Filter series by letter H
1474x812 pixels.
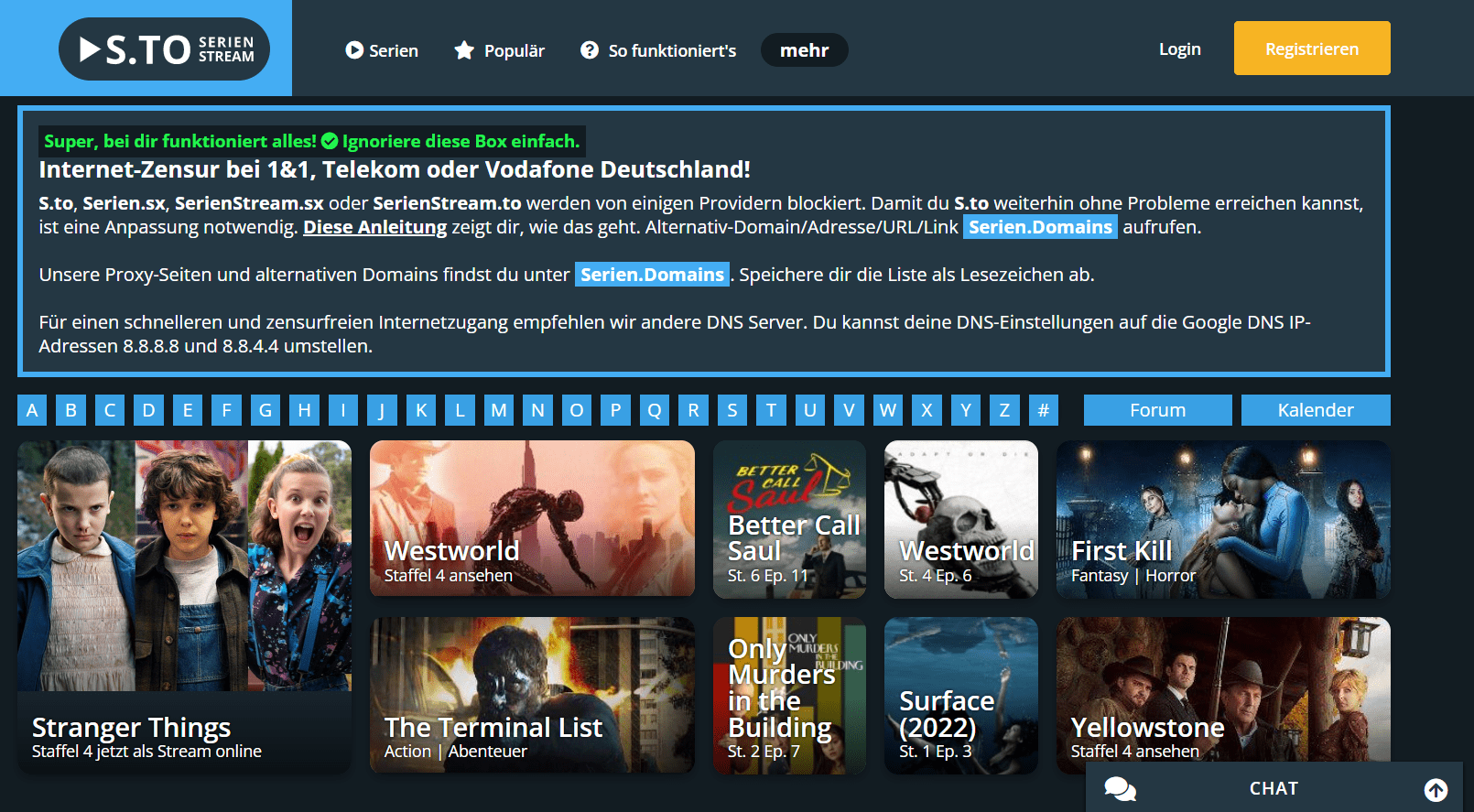point(304,410)
